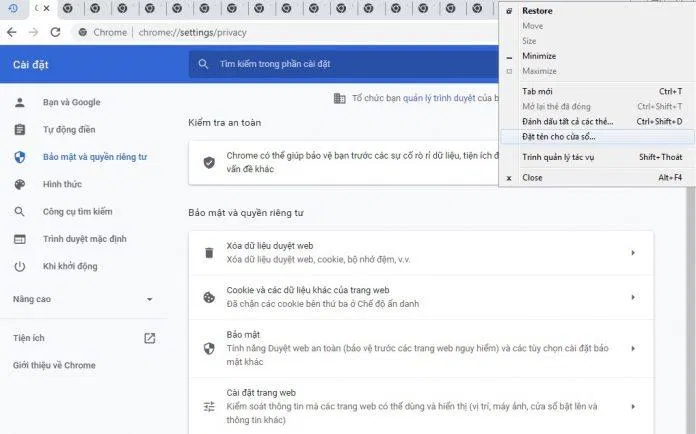This screenshot has width=696, height=434.
Task: Click the Tiện ích external link icon
Action: 150,338
